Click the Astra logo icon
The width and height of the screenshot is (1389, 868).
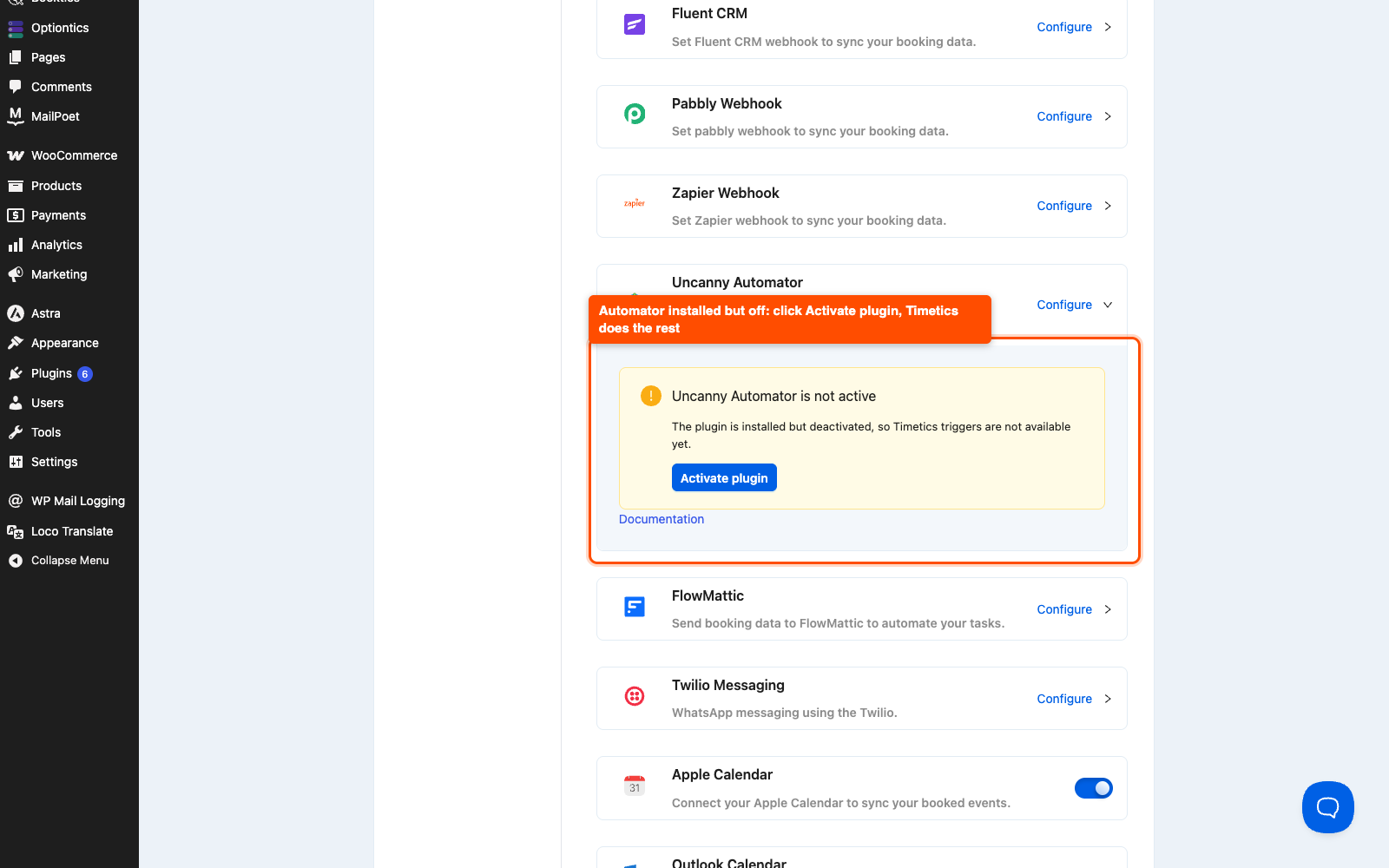tap(16, 313)
